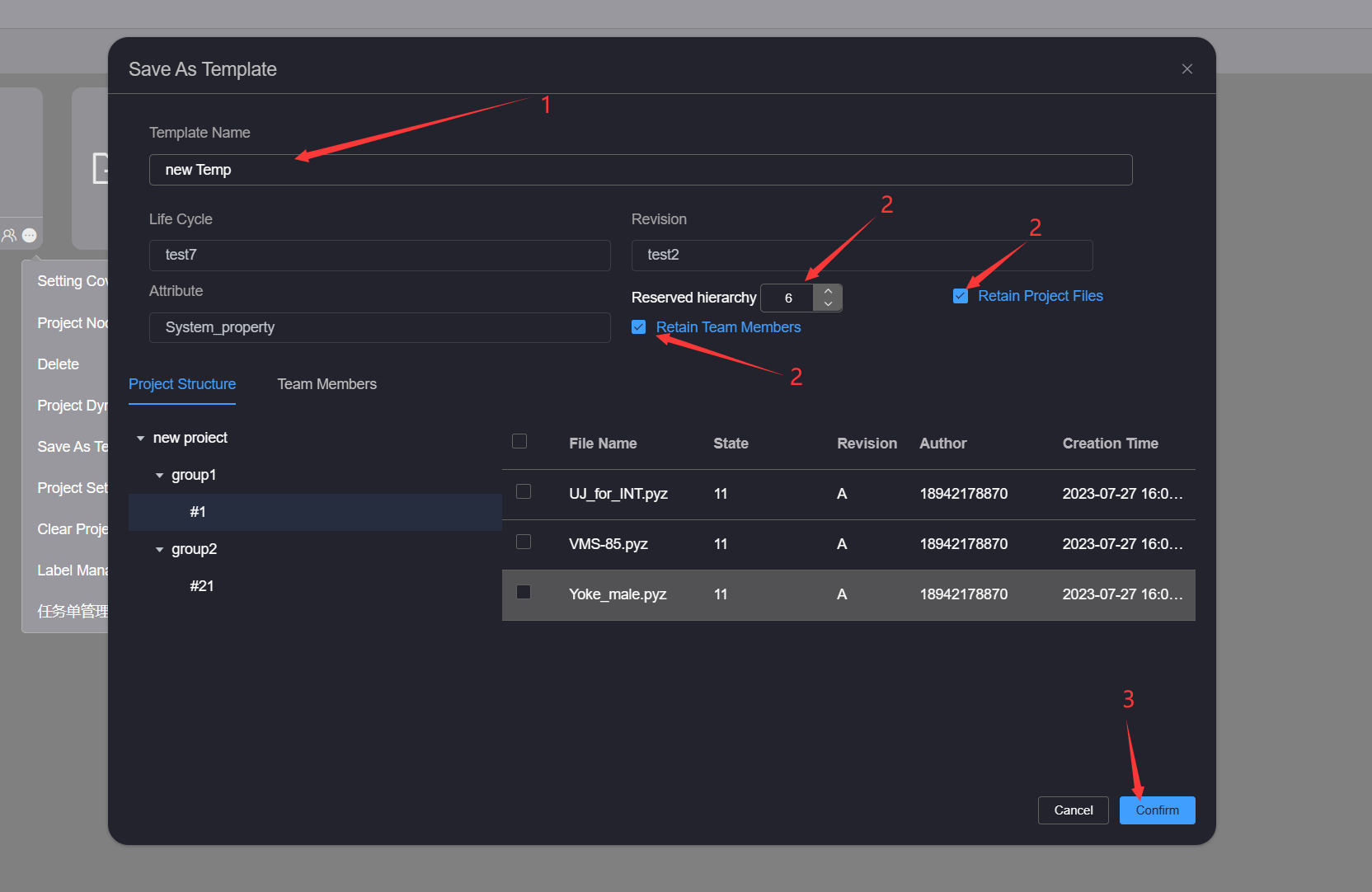Click the Creation Time column header
1372x892 pixels.
click(x=1110, y=444)
